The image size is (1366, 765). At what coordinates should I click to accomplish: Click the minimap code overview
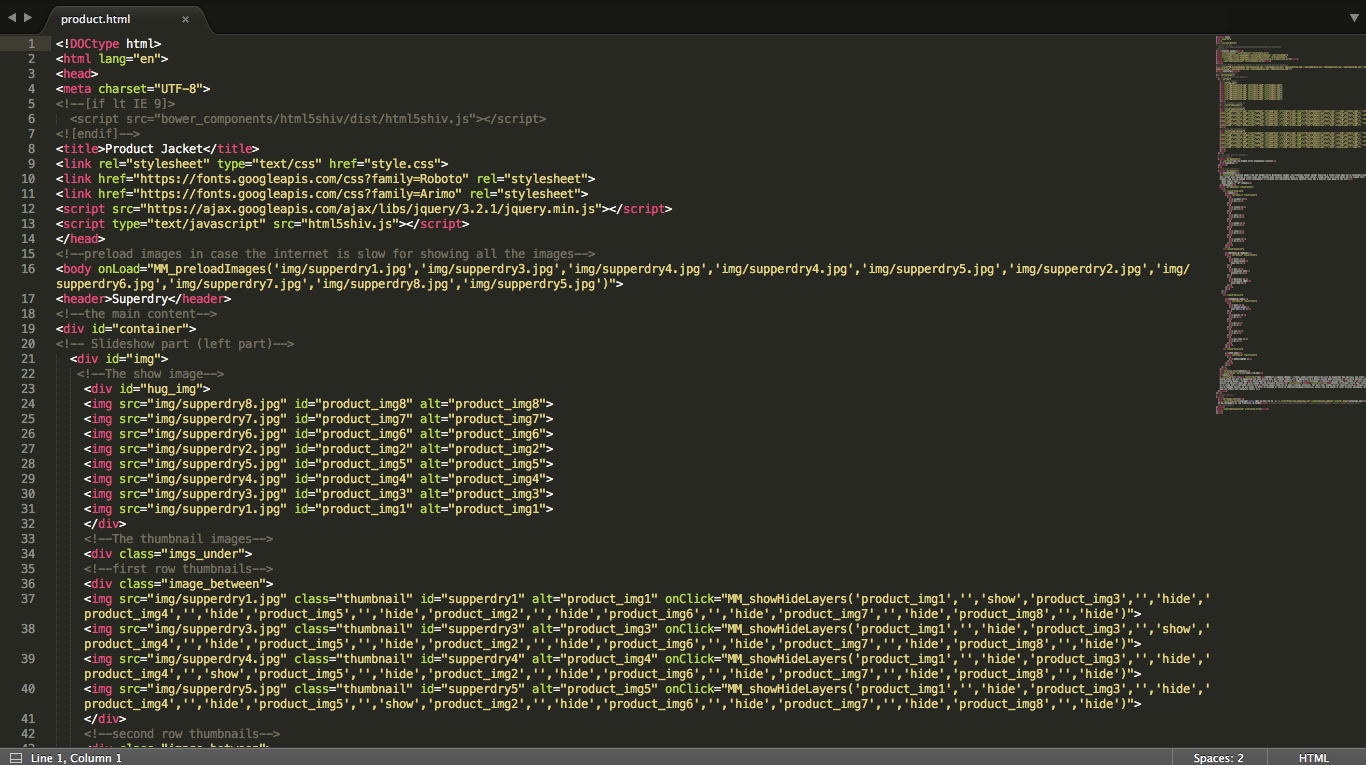pos(1290,225)
